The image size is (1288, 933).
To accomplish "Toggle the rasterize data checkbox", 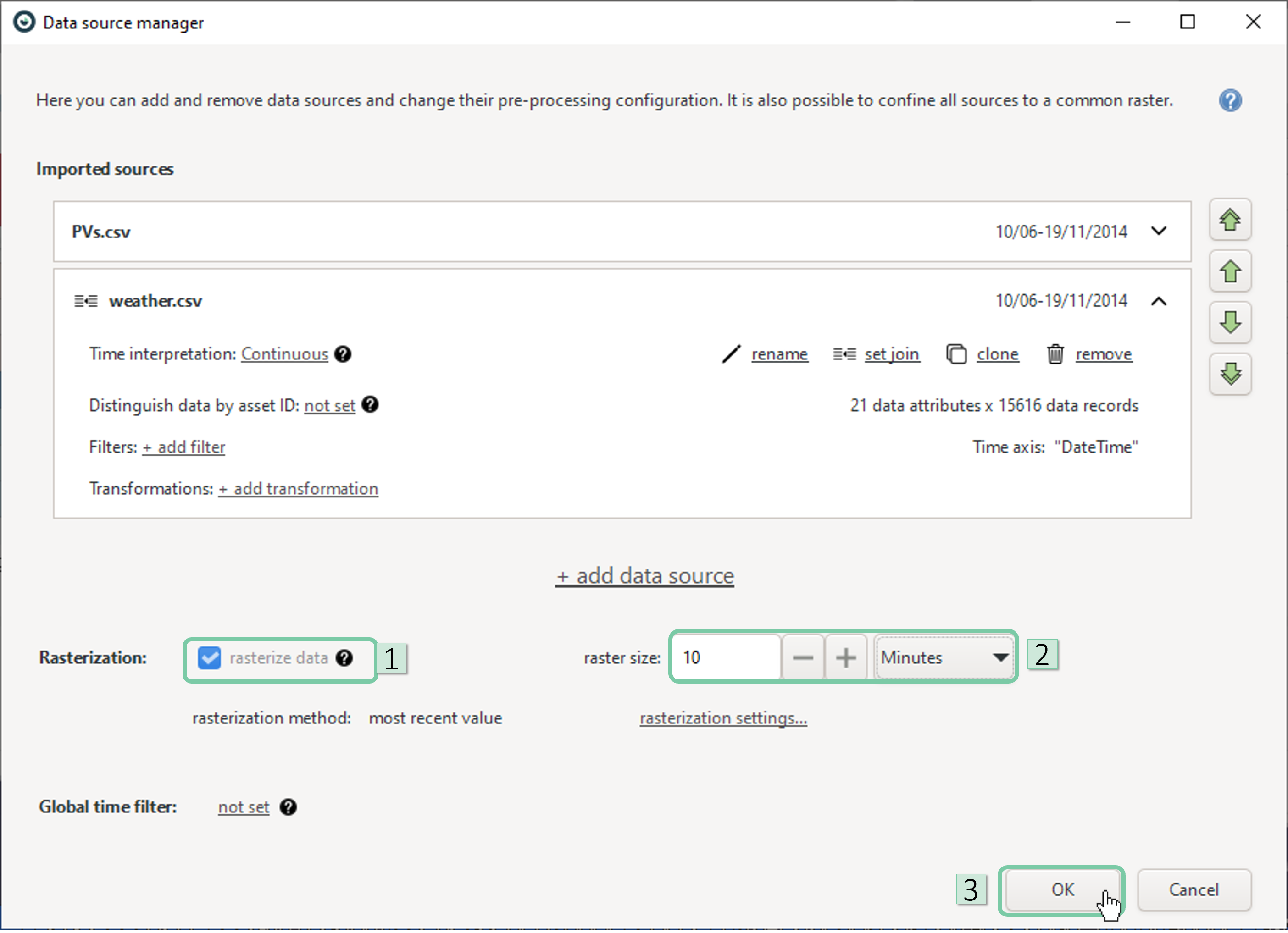I will (209, 658).
